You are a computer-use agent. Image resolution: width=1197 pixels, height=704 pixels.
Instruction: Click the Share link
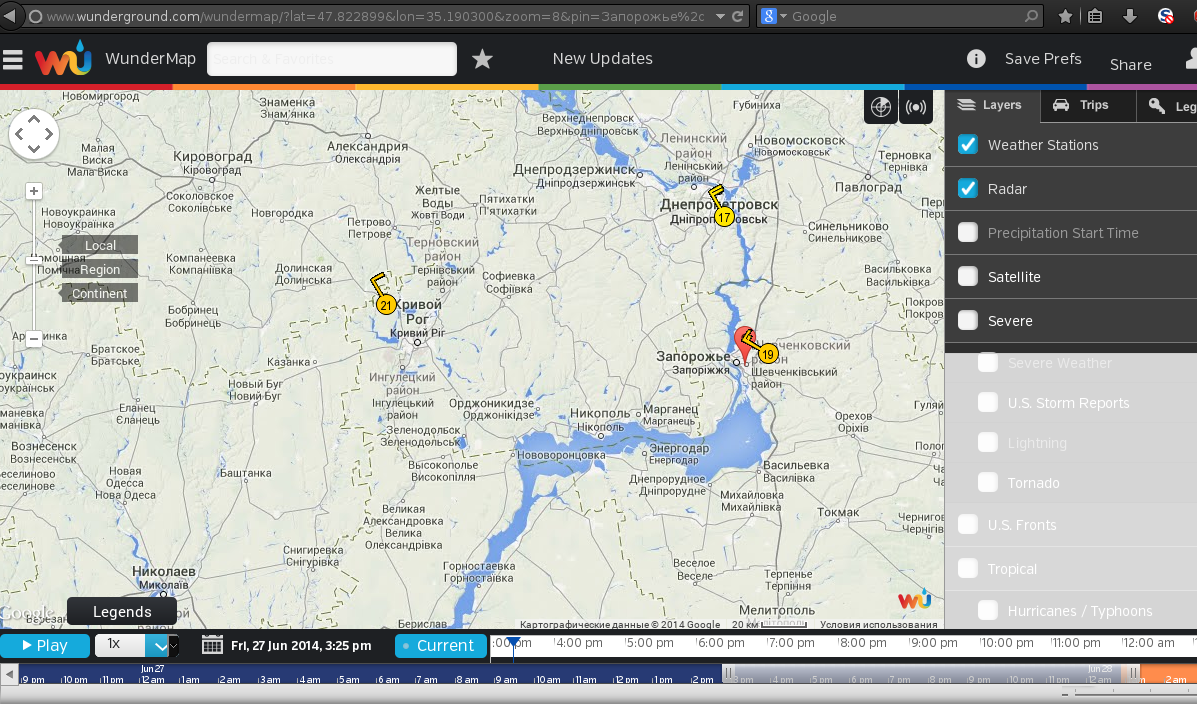point(1131,65)
